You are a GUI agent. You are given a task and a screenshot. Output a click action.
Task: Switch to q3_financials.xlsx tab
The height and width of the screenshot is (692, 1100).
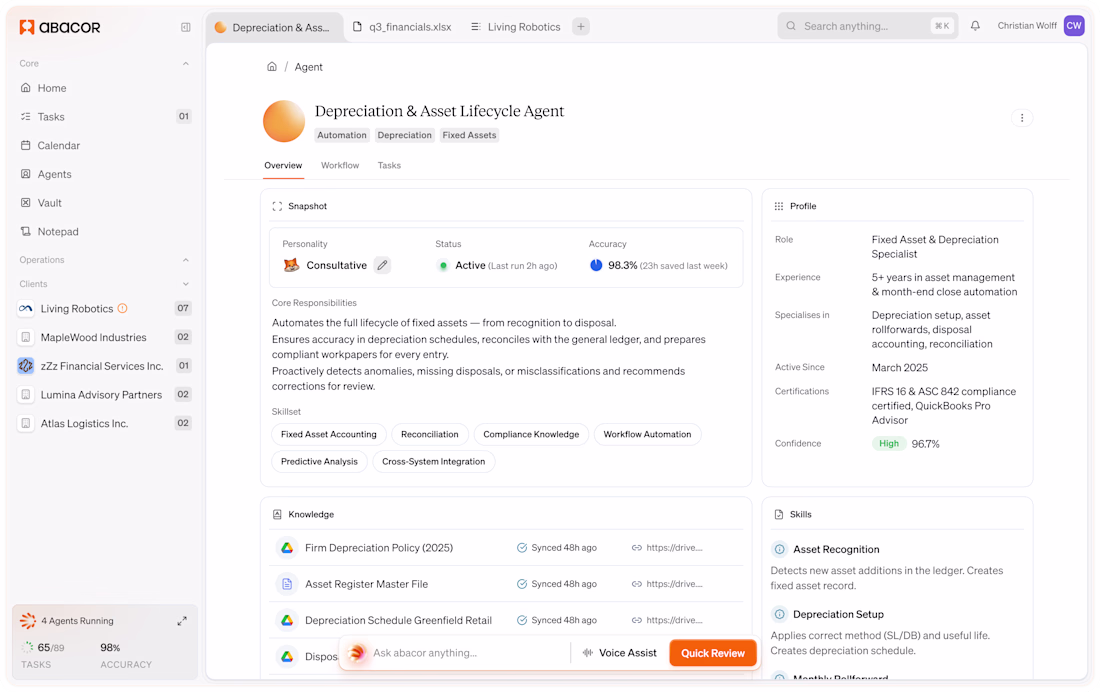(403, 27)
